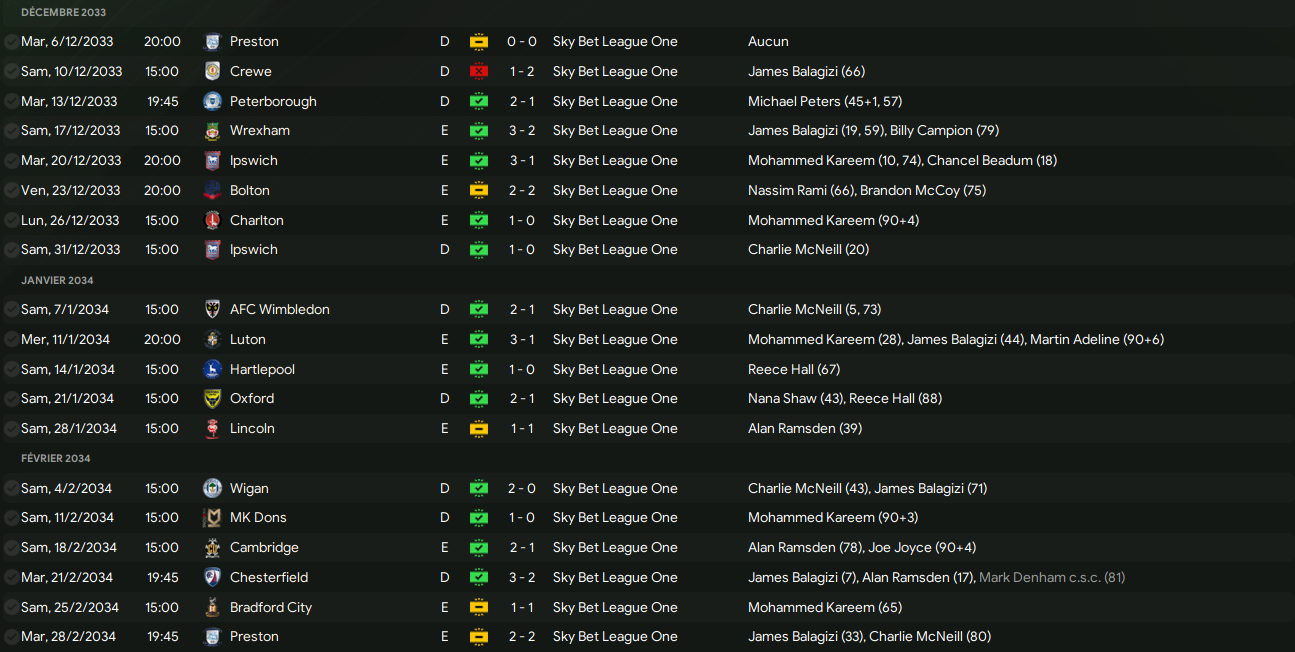This screenshot has height=652, width=1295.
Task: Toggle the check circle for 13/12/2033 match
Action: coord(11,101)
